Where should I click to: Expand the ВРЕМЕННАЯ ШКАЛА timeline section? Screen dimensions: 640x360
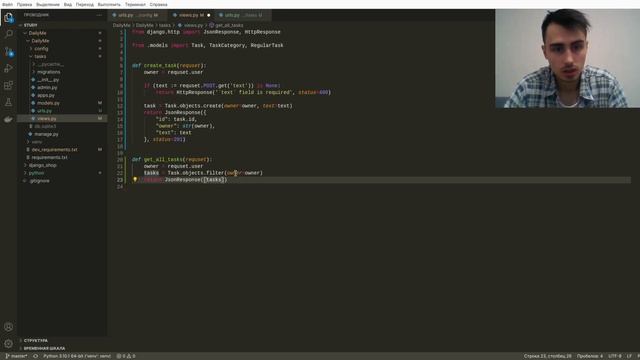tap(44, 348)
